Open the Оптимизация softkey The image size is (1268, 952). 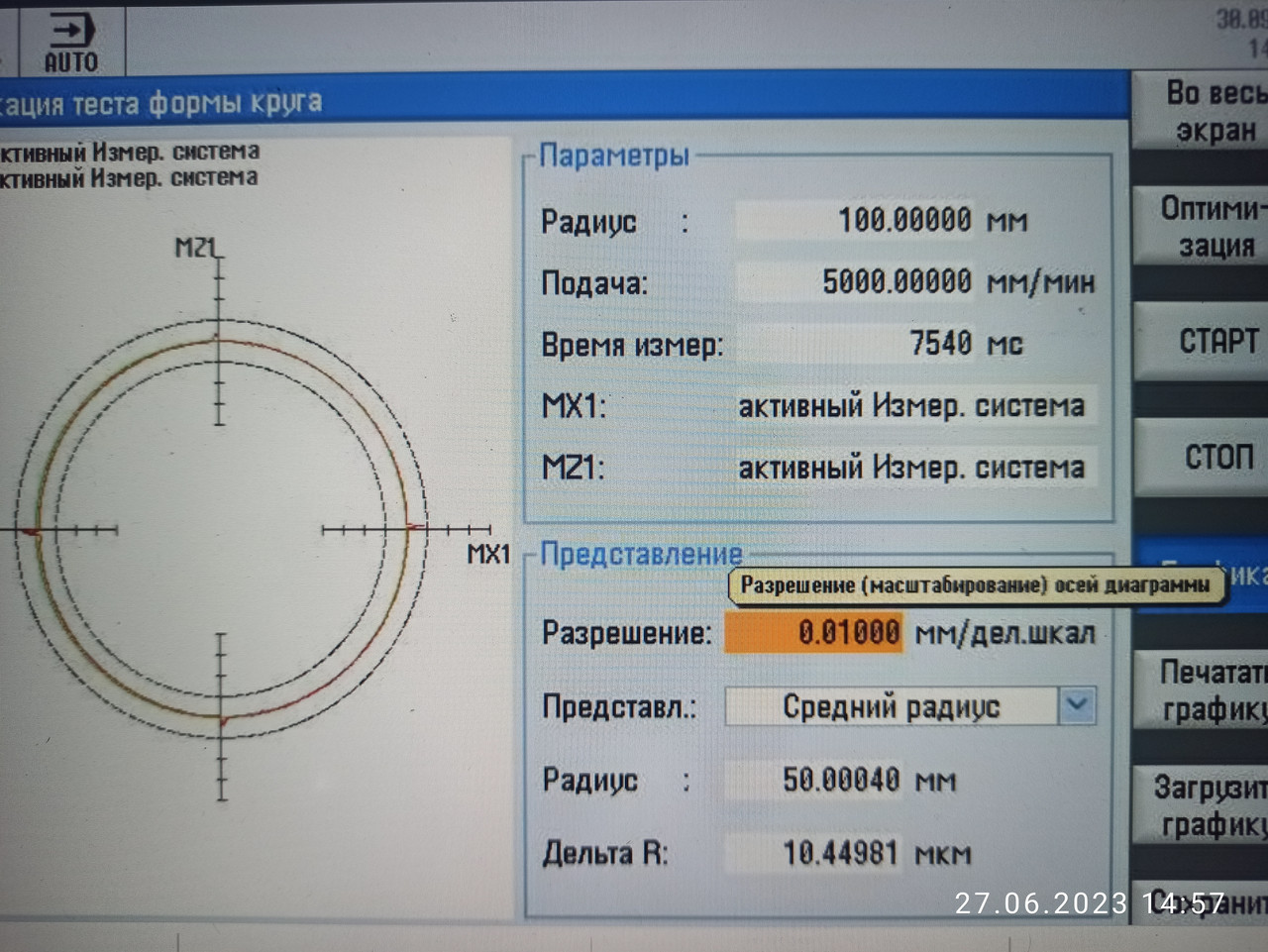tap(1202, 226)
